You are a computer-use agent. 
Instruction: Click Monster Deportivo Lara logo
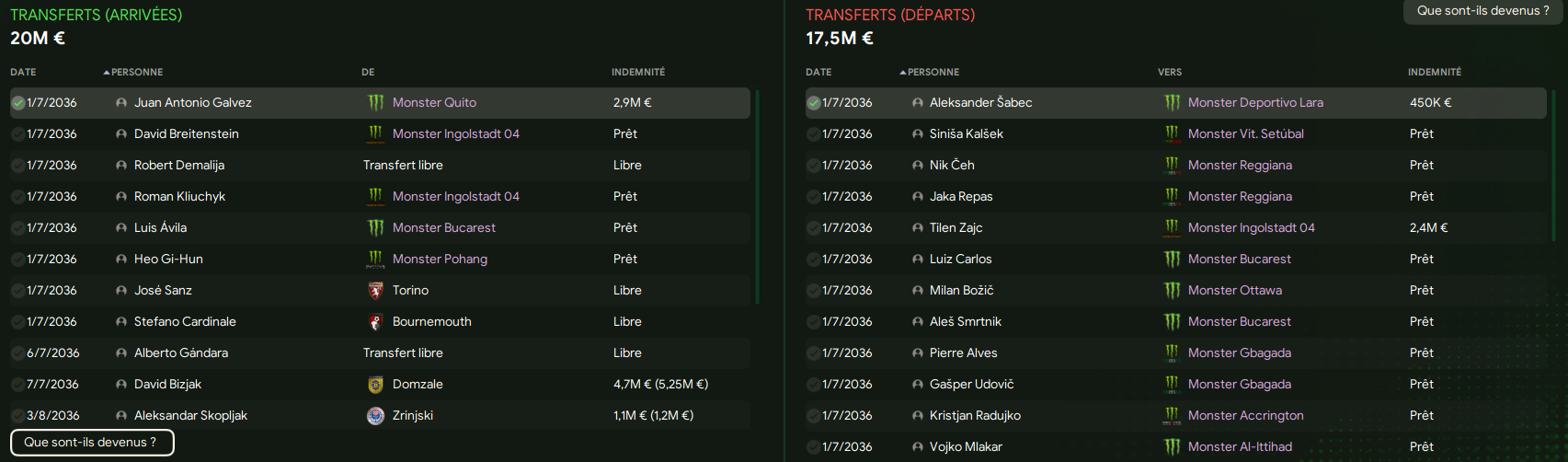[1172, 102]
